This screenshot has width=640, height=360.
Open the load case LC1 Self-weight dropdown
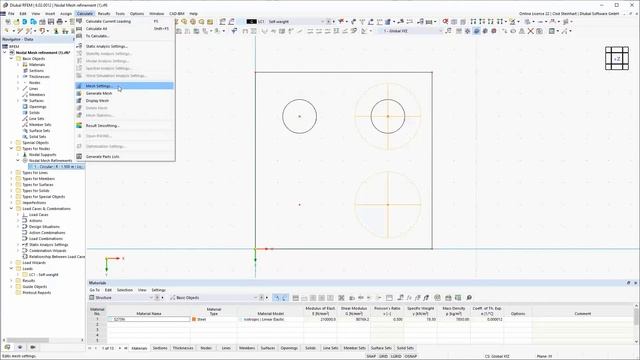tap(322, 21)
